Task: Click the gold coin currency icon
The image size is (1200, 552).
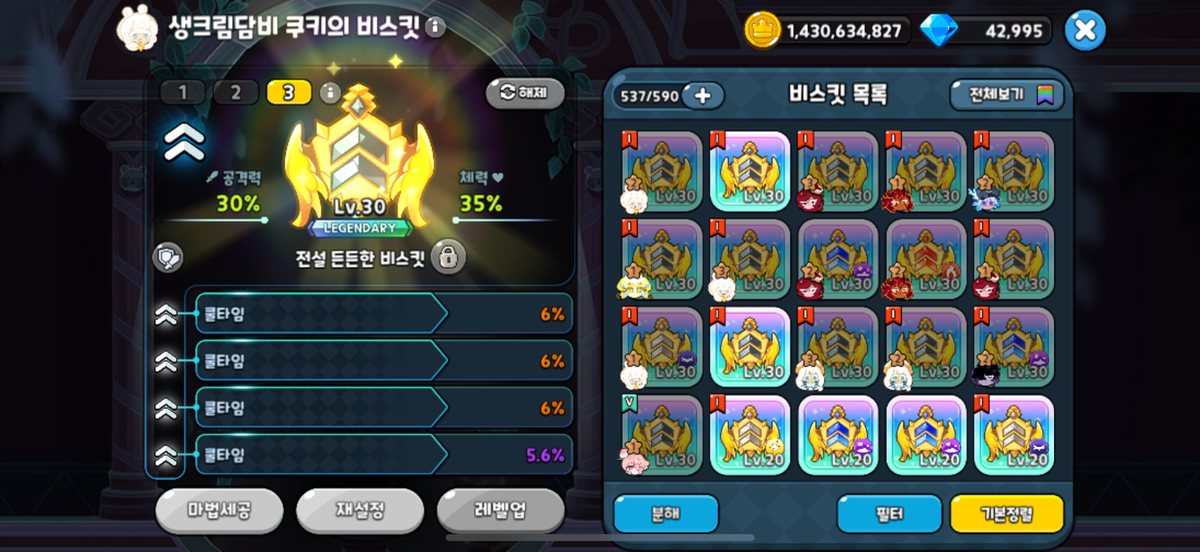Action: (763, 30)
